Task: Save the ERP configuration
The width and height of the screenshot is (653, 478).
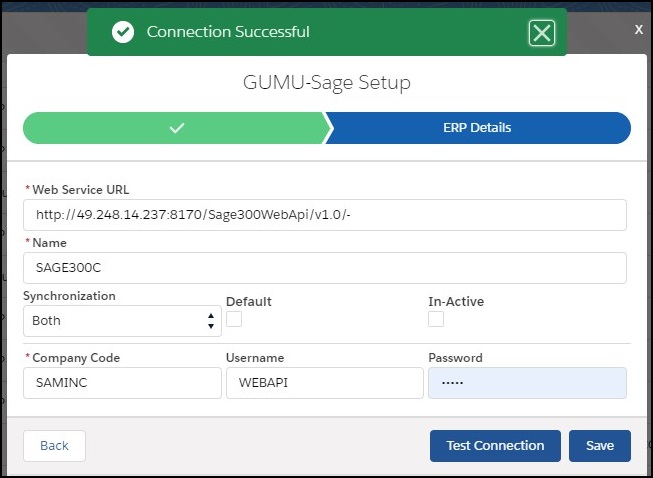Action: (600, 446)
